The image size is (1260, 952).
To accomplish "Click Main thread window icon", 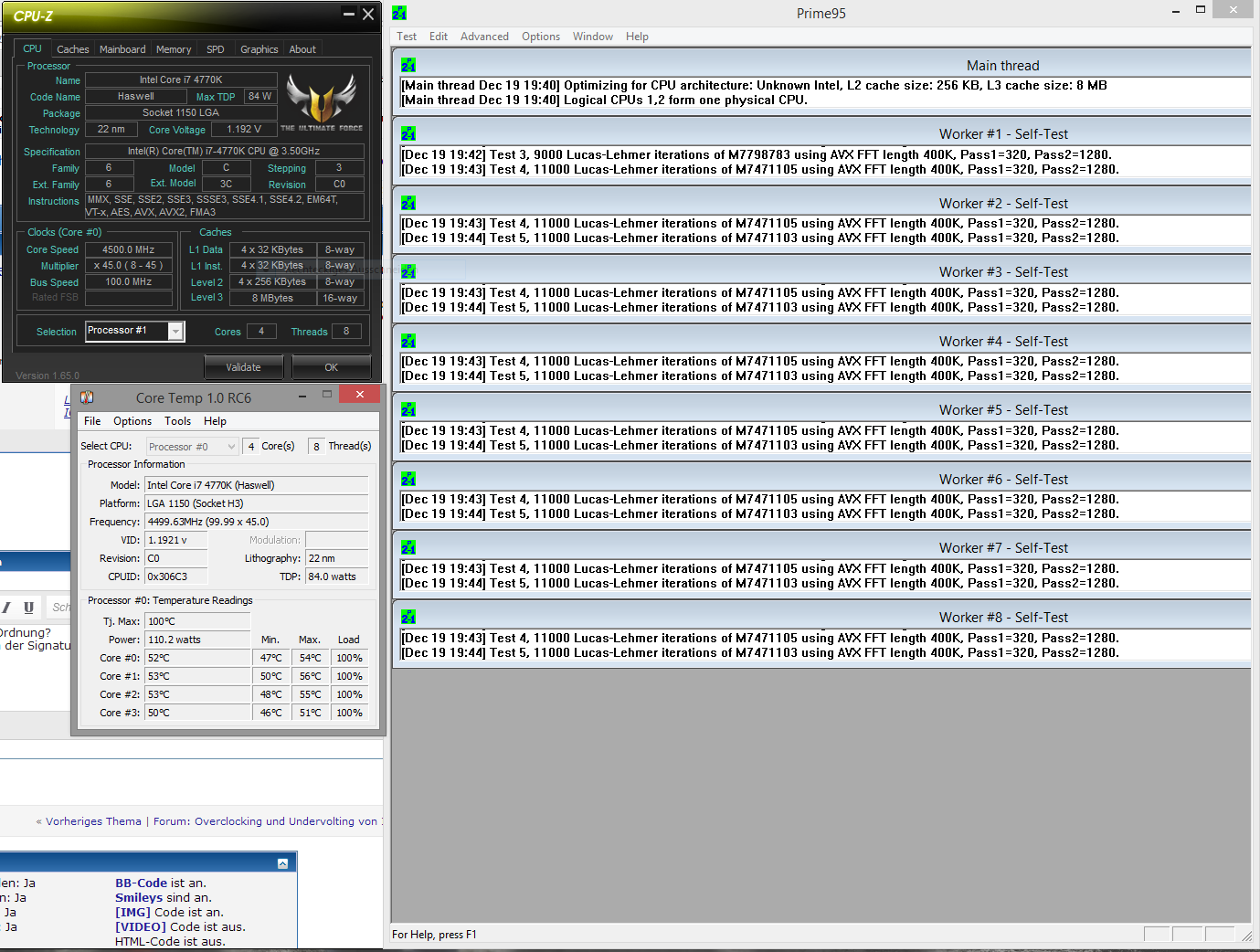I will 408,65.
